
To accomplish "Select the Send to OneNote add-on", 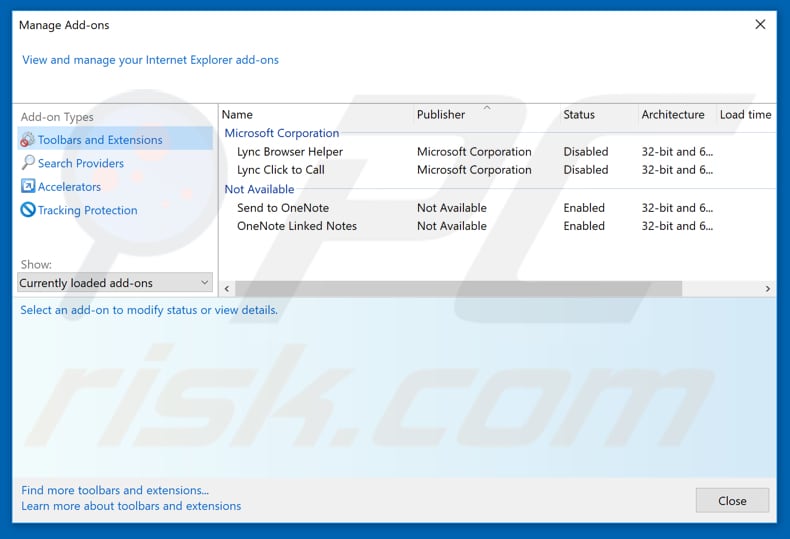I will (x=283, y=208).
